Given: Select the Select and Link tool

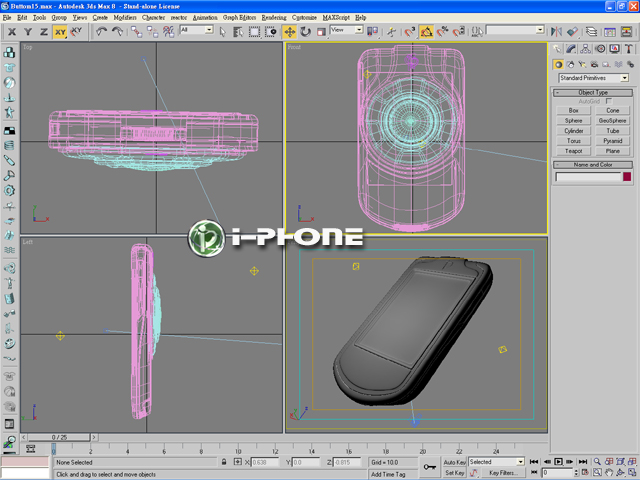Looking at the screenshot, I should click(x=136, y=31).
